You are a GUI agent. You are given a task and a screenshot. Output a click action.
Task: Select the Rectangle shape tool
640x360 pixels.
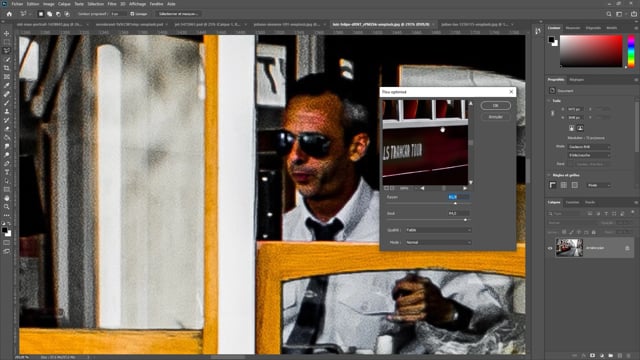(x=7, y=189)
